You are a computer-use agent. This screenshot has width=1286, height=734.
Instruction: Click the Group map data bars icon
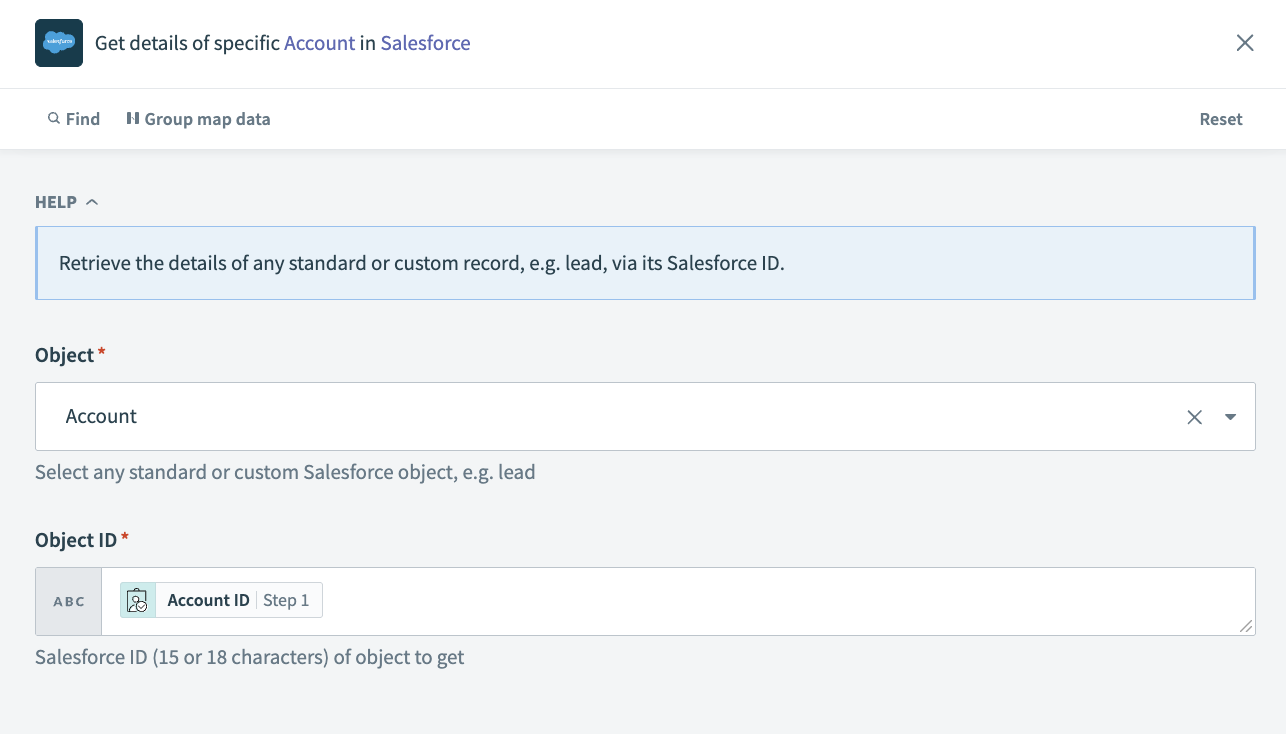tap(133, 118)
